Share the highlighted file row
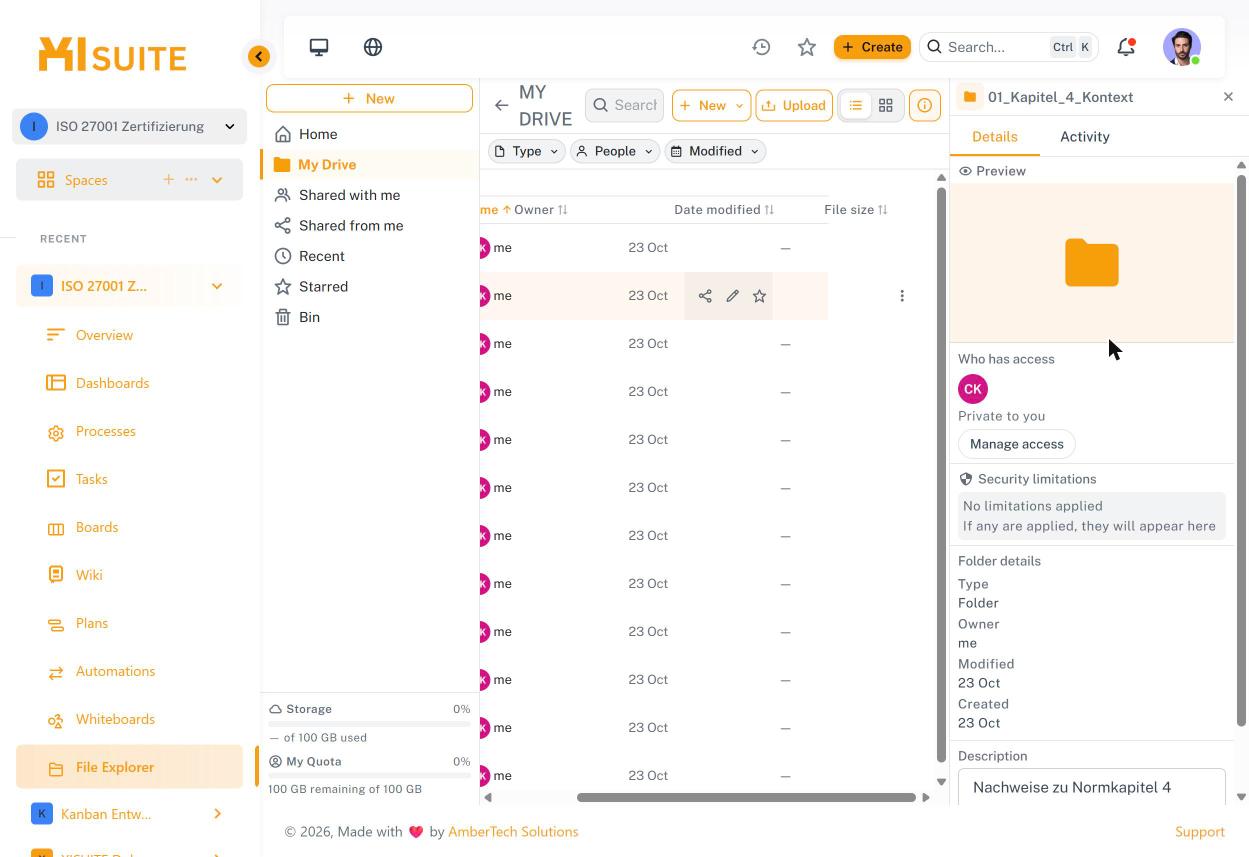This screenshot has width=1249, height=857. click(705, 296)
